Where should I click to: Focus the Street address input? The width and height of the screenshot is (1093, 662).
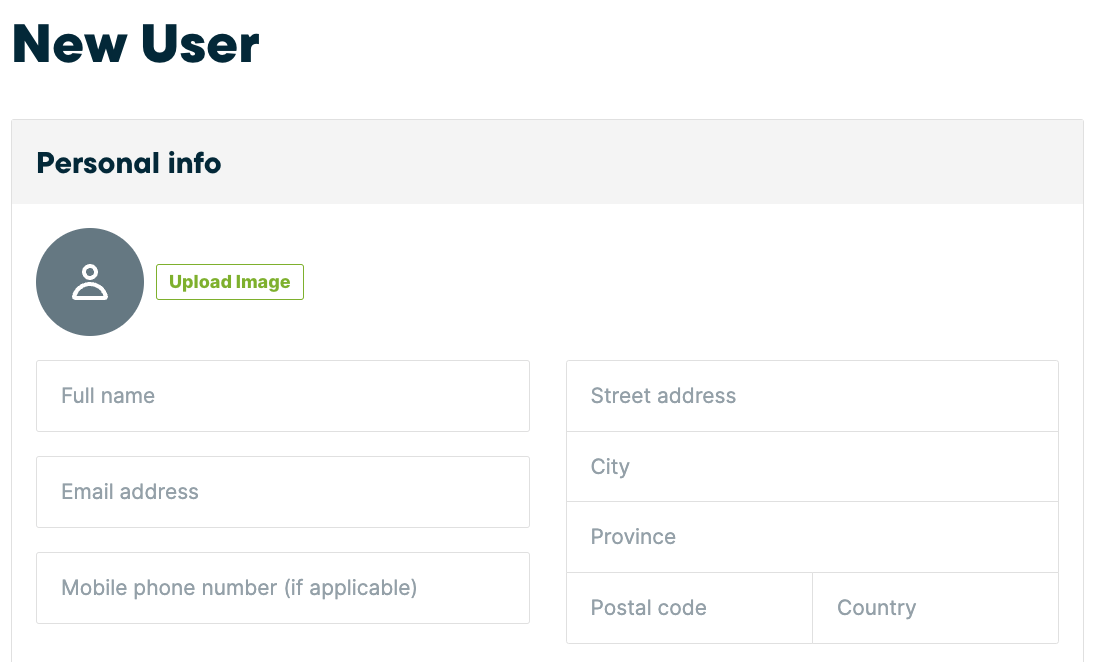point(812,396)
